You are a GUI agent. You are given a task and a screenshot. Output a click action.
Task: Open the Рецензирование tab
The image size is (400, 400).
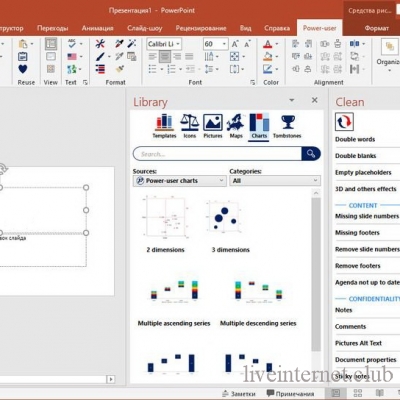point(201,28)
